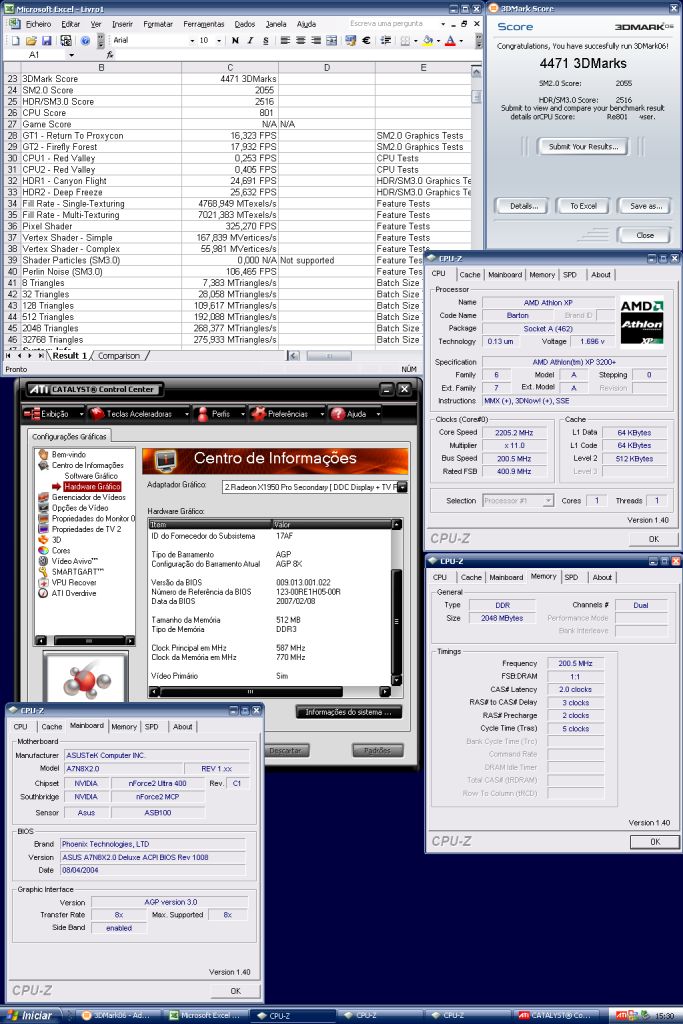Viewport: 683px width, 1024px height.
Task: Switch to the Comparison sheet tab
Action: (118, 356)
